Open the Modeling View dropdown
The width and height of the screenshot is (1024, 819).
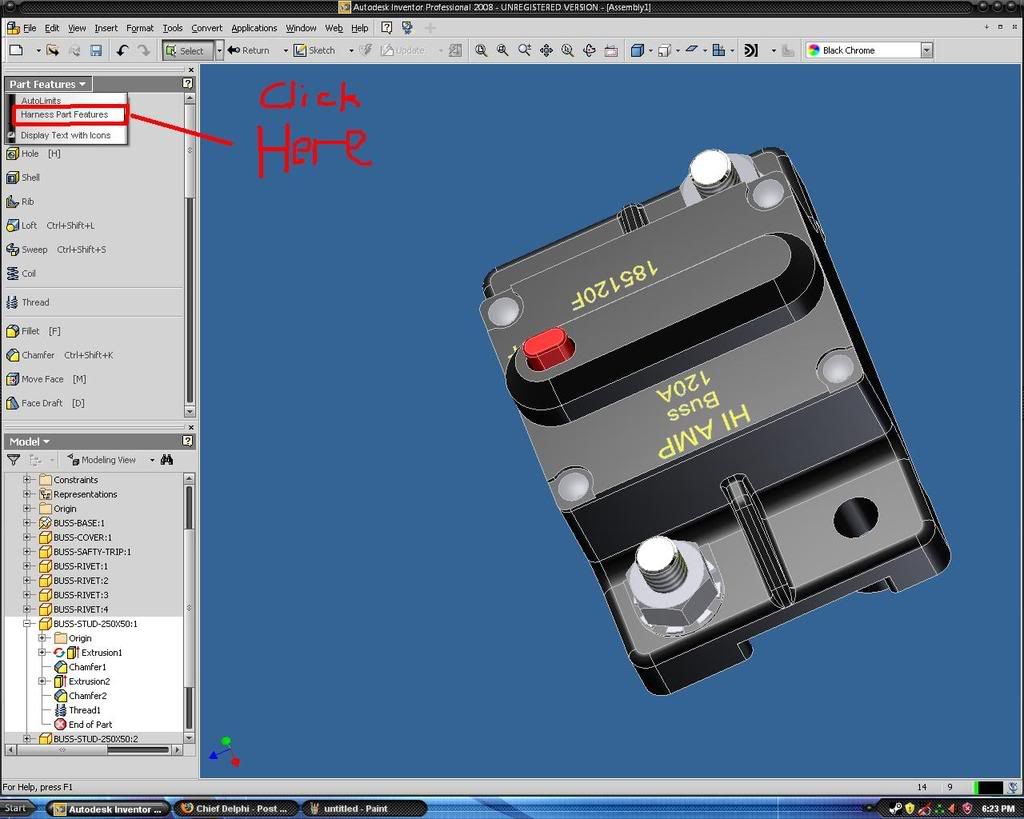pos(152,460)
